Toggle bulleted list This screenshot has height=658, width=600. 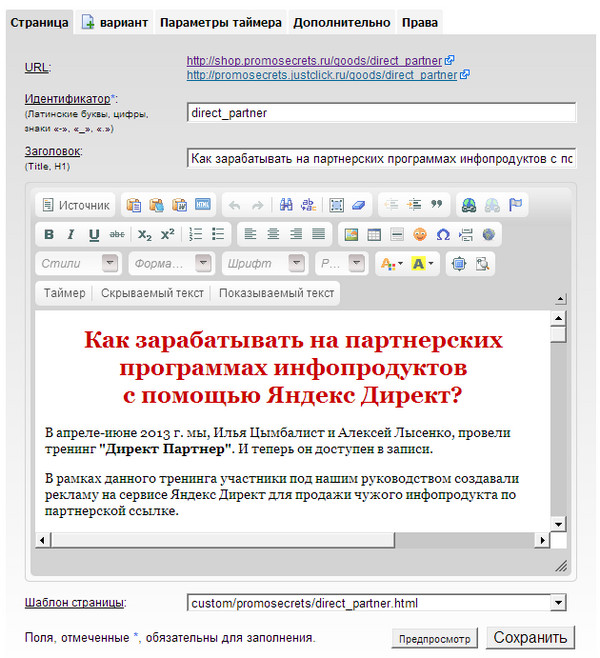[x=218, y=234]
